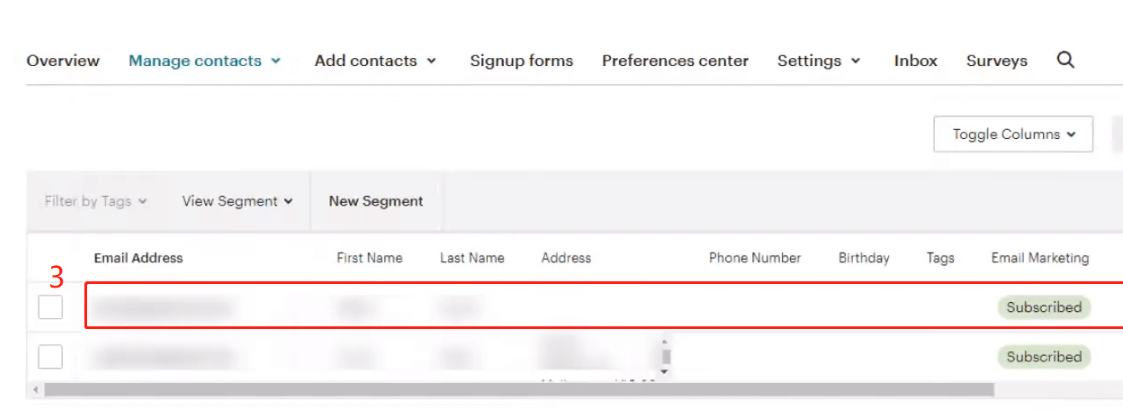Screen dimensions: 1123x412
Task: Open the Settings menu
Action: 818,61
